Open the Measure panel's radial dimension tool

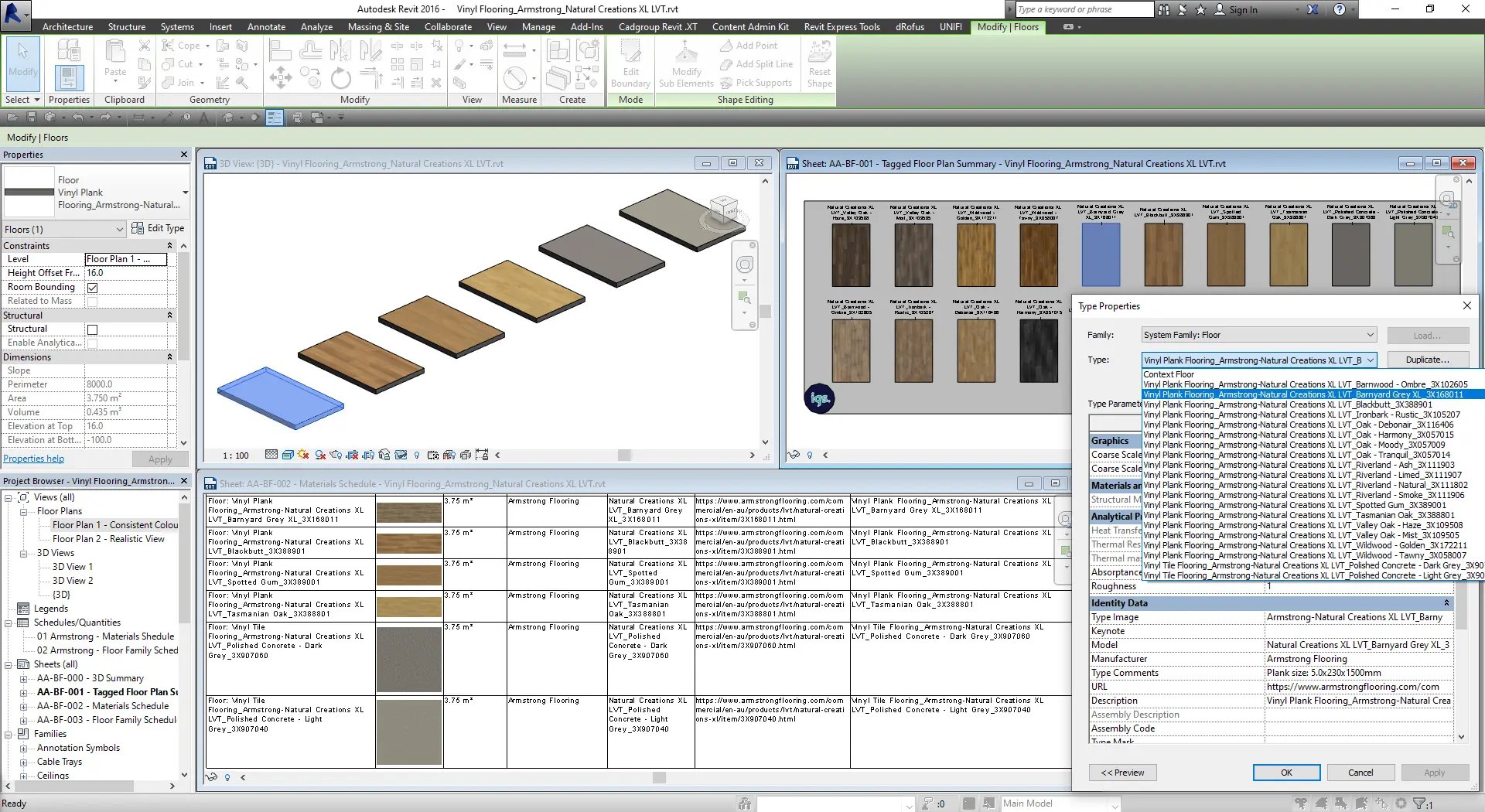click(514, 77)
